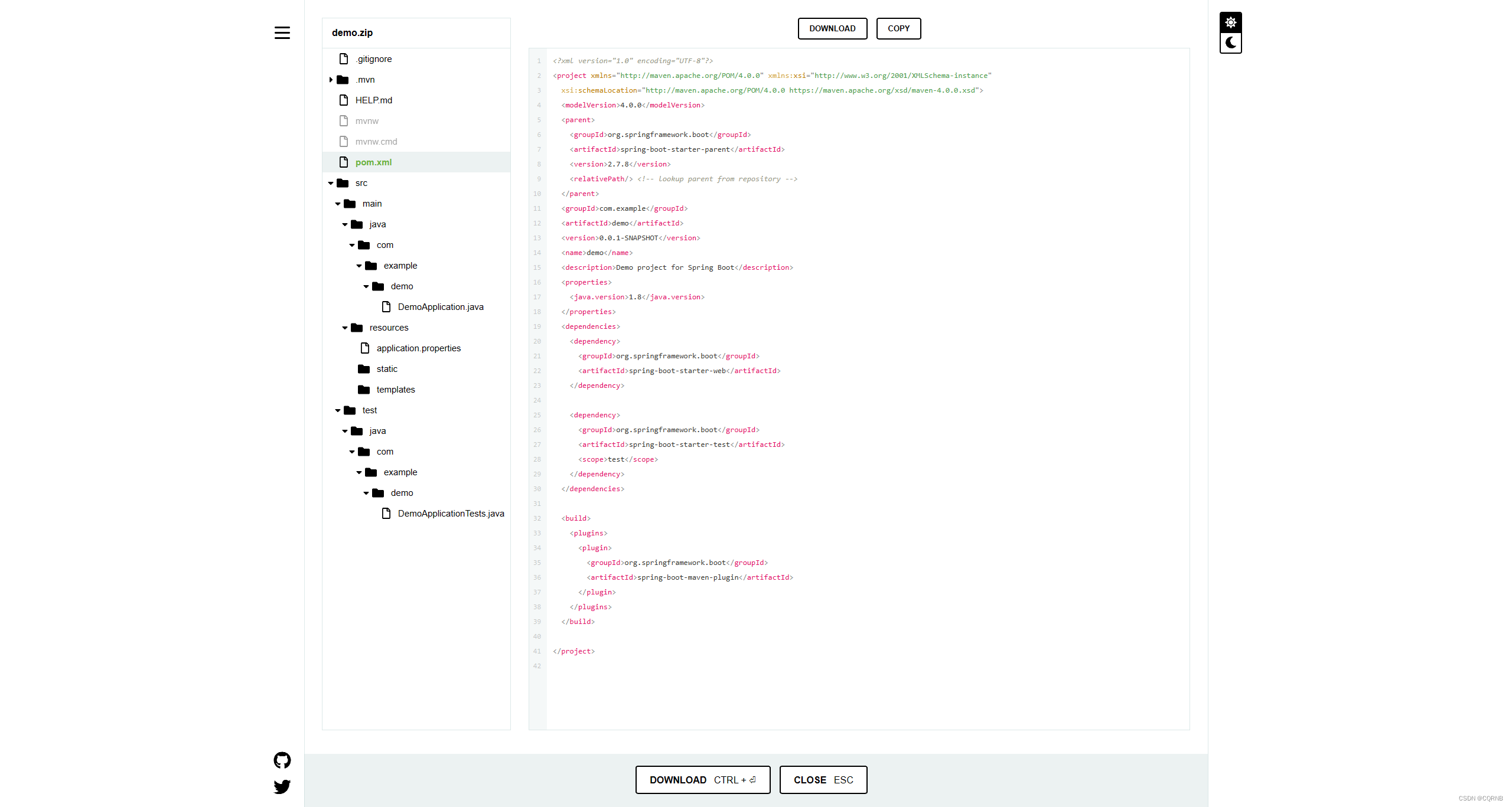The image size is (1512, 807).
Task: Click the templates folder icon
Action: click(364, 390)
